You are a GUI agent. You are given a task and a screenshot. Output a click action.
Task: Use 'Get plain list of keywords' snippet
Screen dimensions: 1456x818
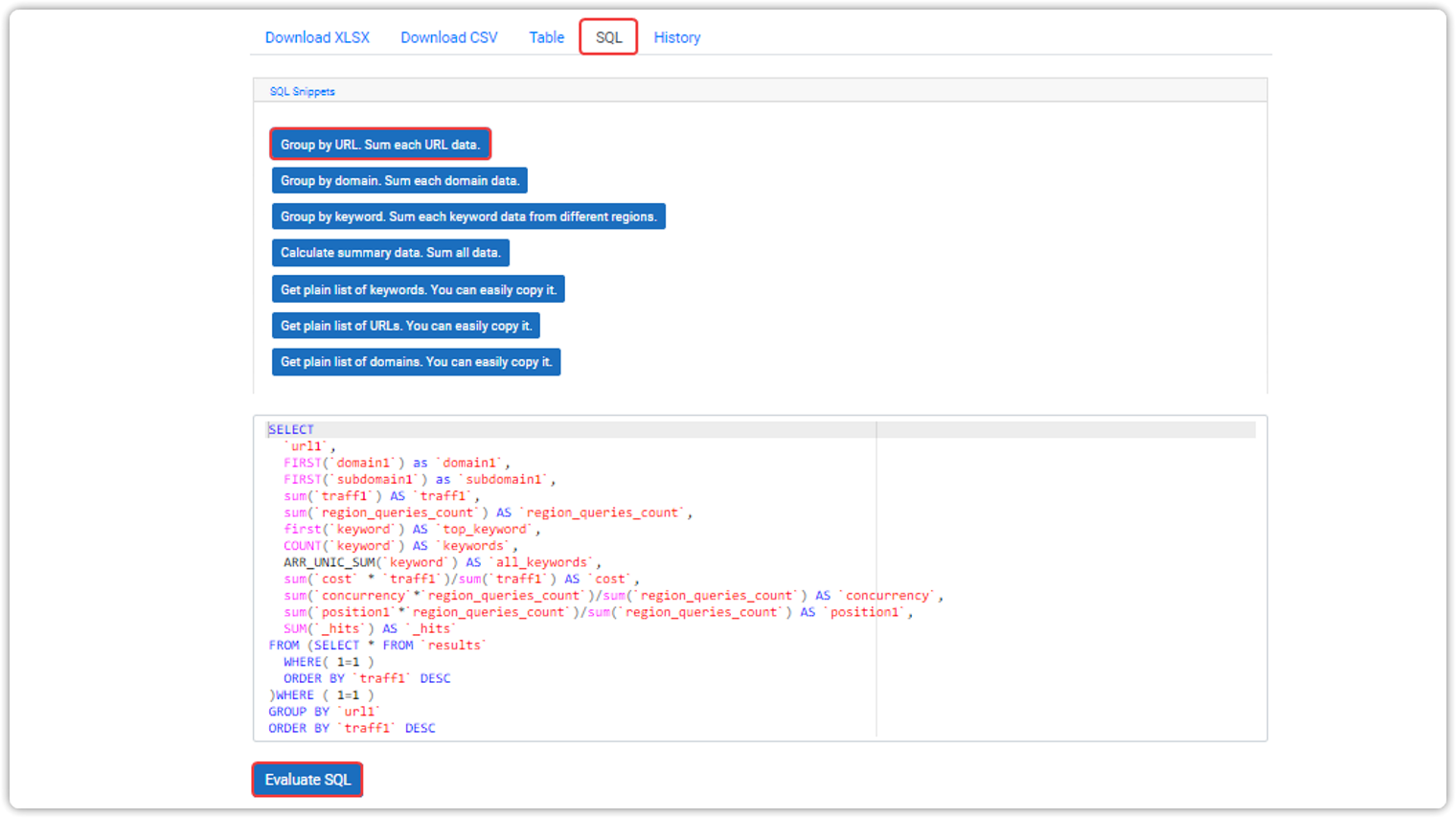point(418,289)
